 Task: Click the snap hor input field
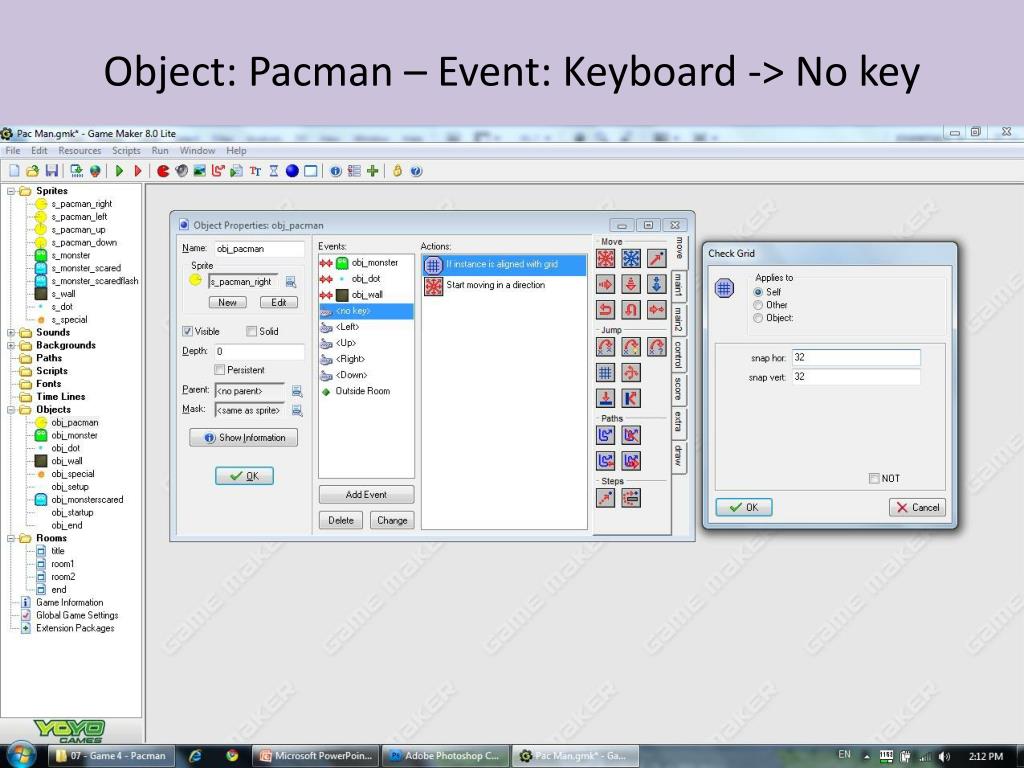tap(856, 357)
